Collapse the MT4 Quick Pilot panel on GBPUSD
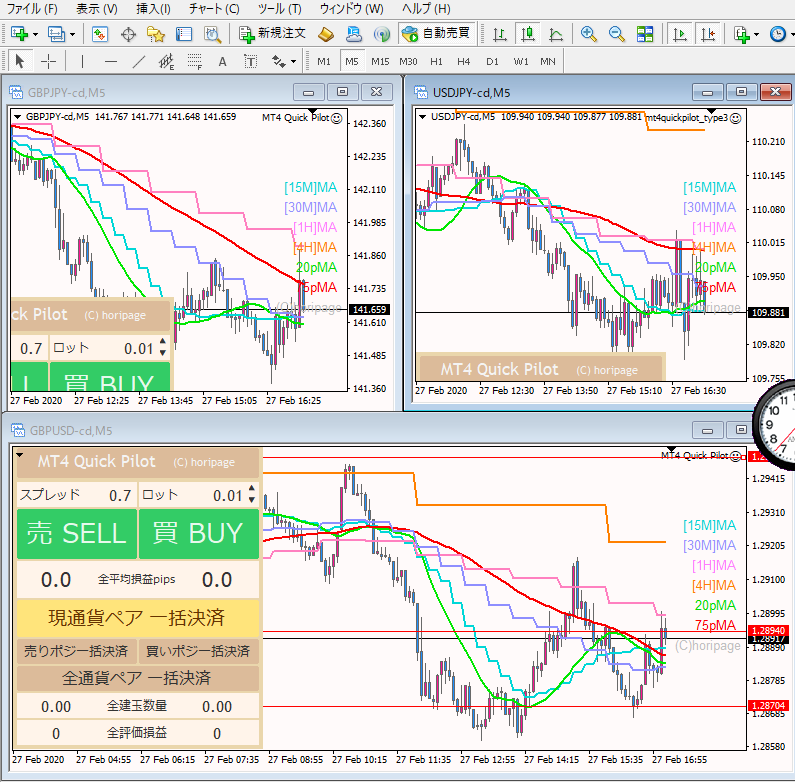795x783 pixels. 21,456
